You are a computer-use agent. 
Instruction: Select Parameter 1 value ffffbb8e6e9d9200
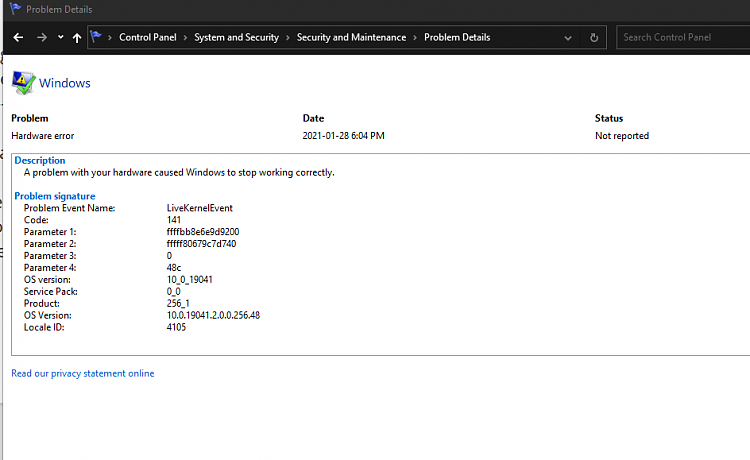click(x=203, y=232)
